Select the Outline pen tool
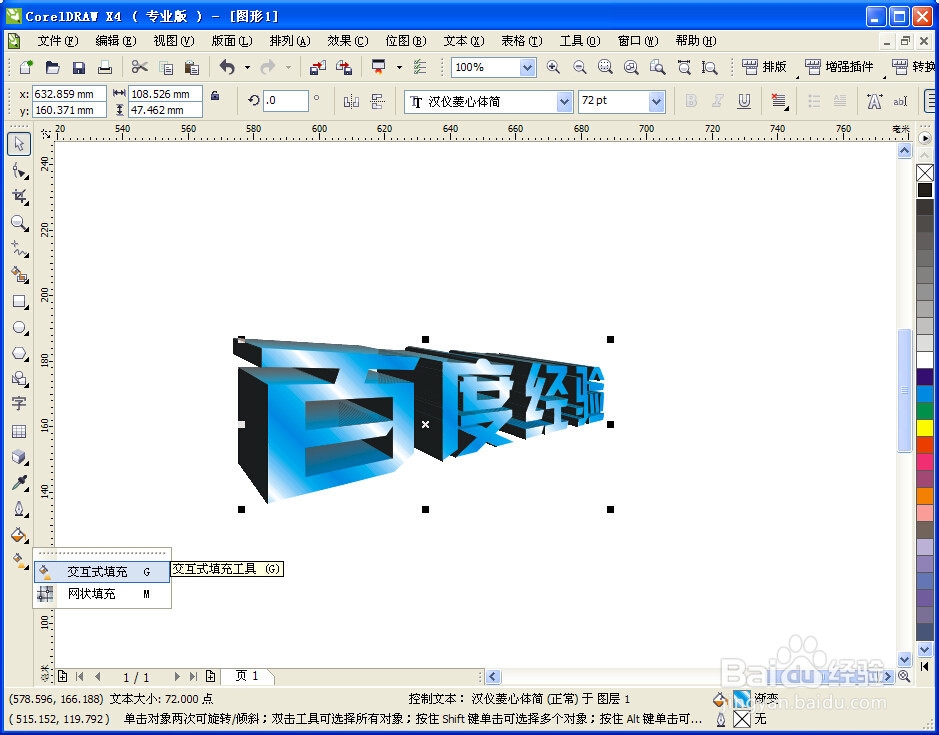939x735 pixels. pos(19,509)
